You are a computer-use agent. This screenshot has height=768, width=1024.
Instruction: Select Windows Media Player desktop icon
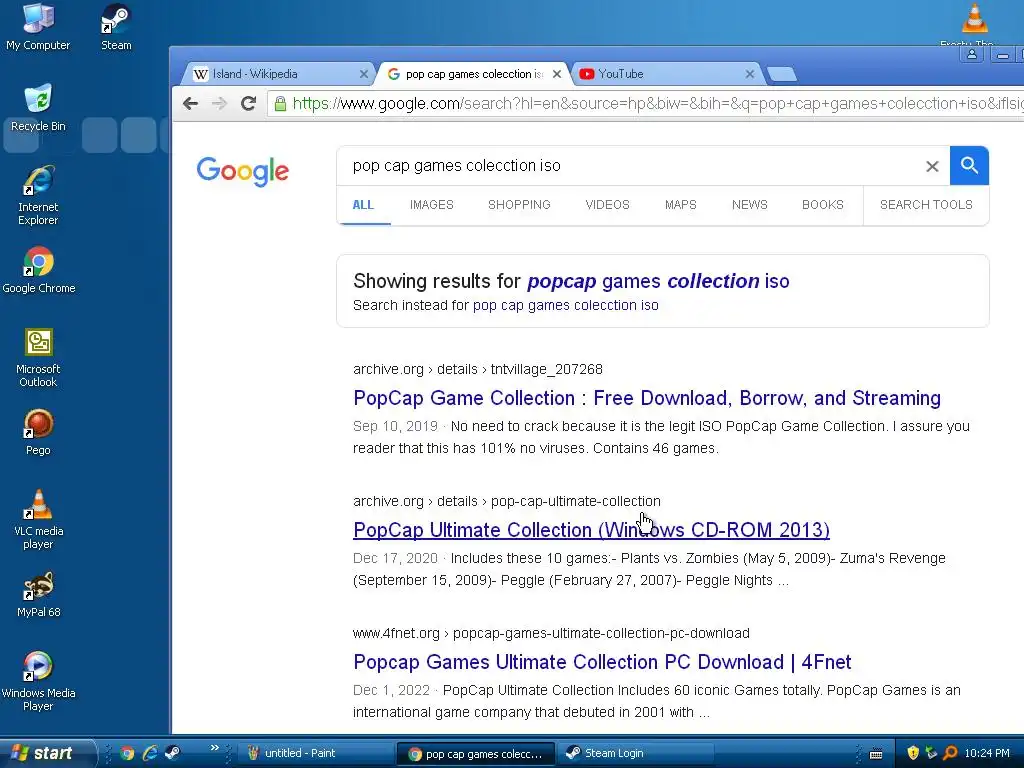point(38,681)
